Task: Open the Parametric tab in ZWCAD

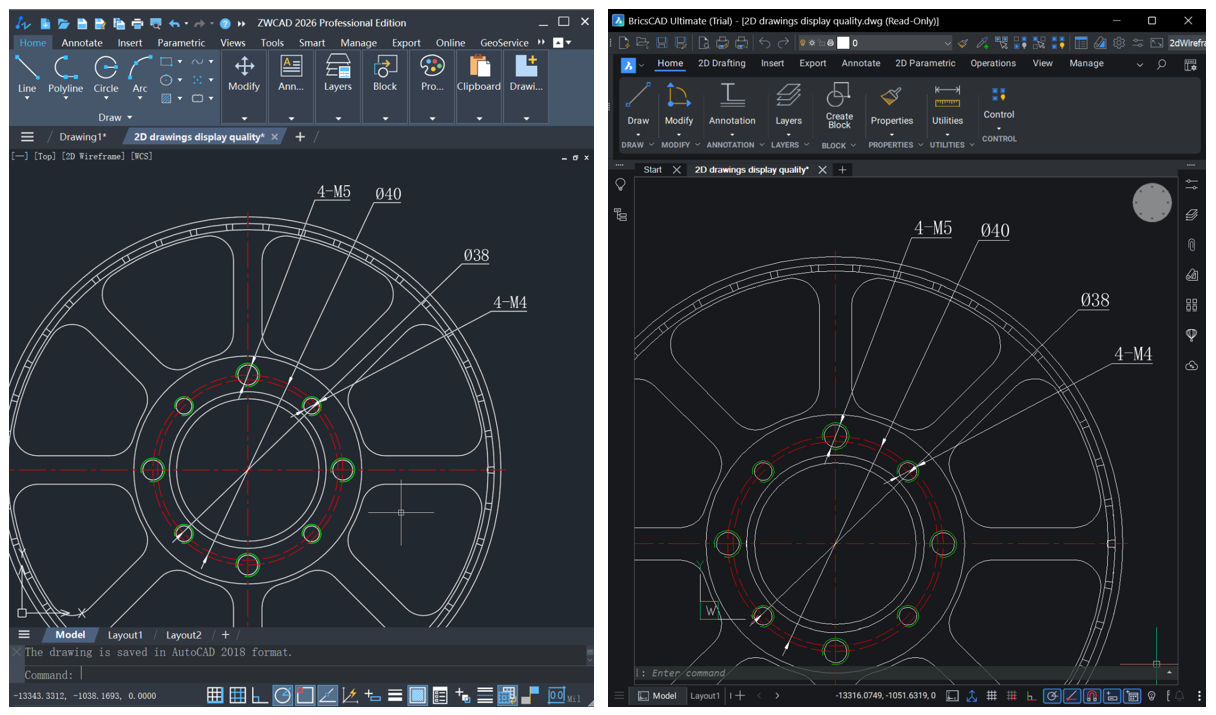Action: [181, 43]
